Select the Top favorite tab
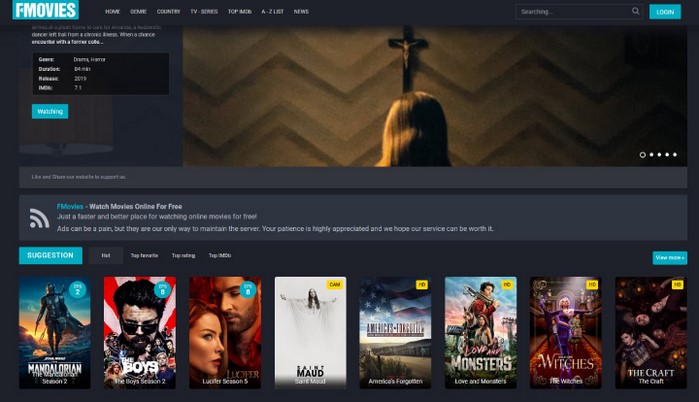Screen dimensions: 699x402 [x=144, y=255]
